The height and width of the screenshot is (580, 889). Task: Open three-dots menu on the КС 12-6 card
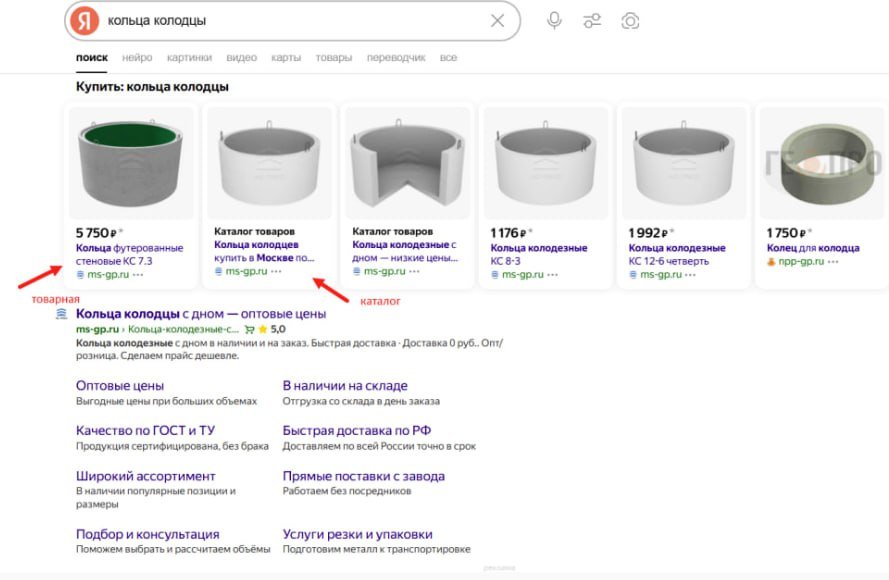click(690, 274)
